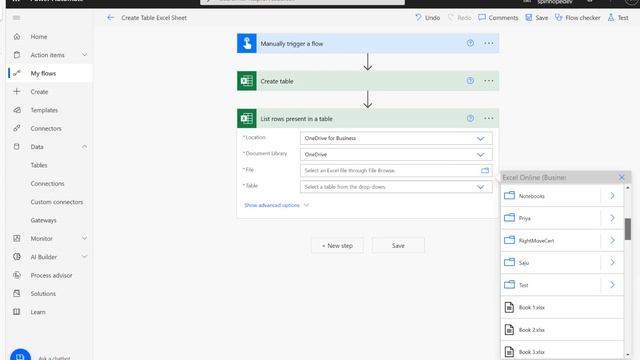This screenshot has width=640, height=360.
Task: Click the File input field
Action: [x=396, y=170]
